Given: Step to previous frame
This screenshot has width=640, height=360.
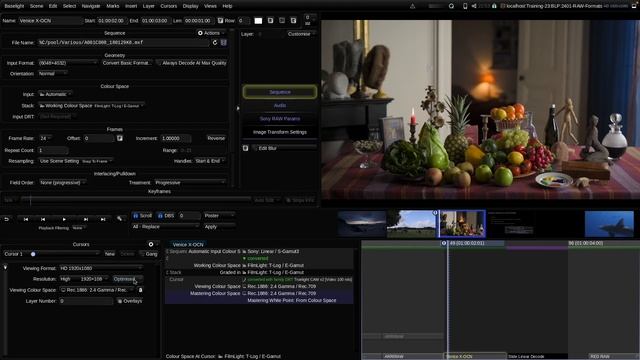Looking at the screenshot, I should 43,219.
